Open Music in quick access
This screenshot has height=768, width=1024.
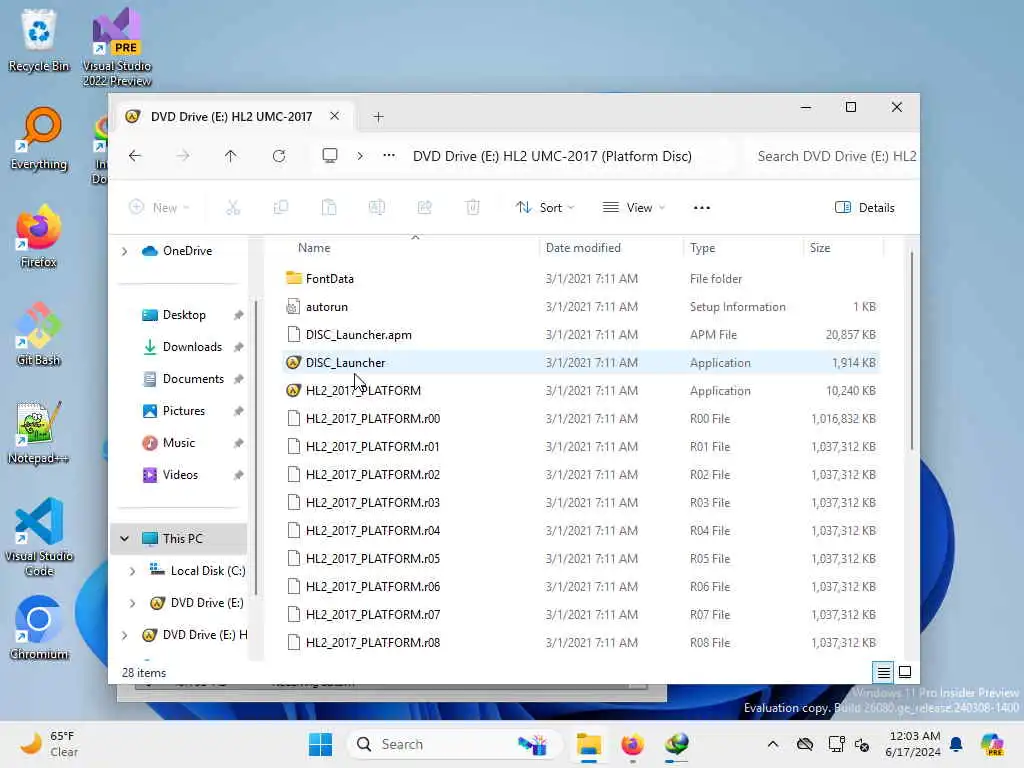pos(169,443)
